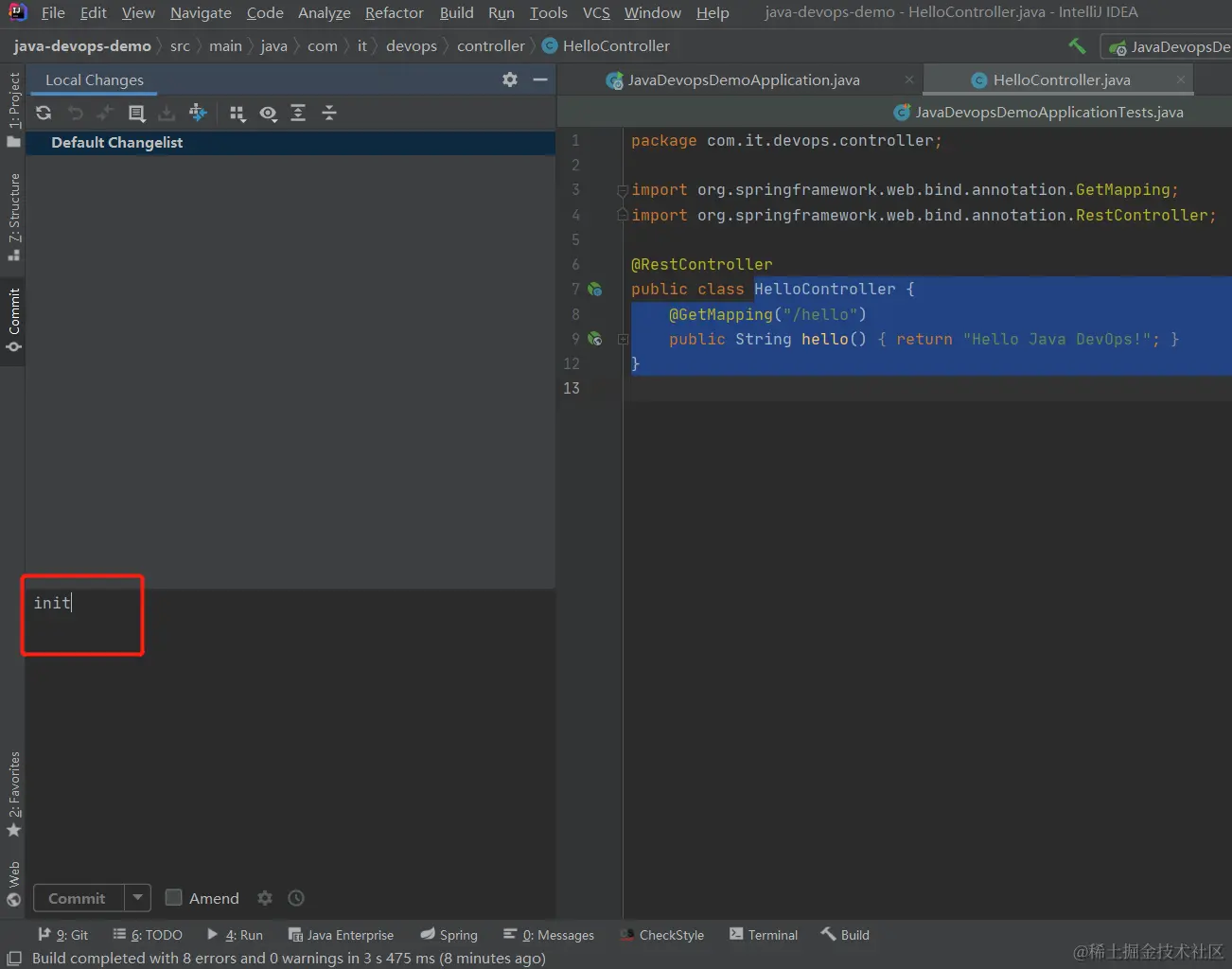The width and height of the screenshot is (1232, 969).
Task: Open the Refactor menu
Action: tap(395, 12)
